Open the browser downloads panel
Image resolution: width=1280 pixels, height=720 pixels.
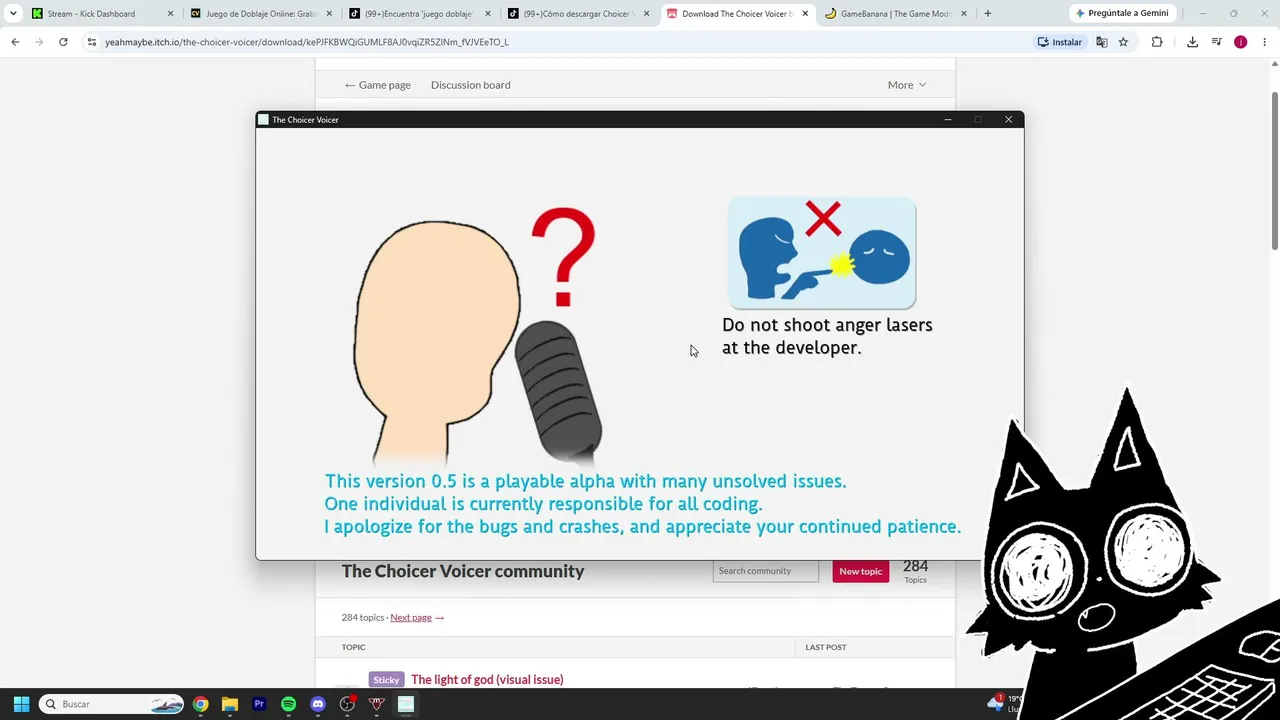tap(1192, 42)
